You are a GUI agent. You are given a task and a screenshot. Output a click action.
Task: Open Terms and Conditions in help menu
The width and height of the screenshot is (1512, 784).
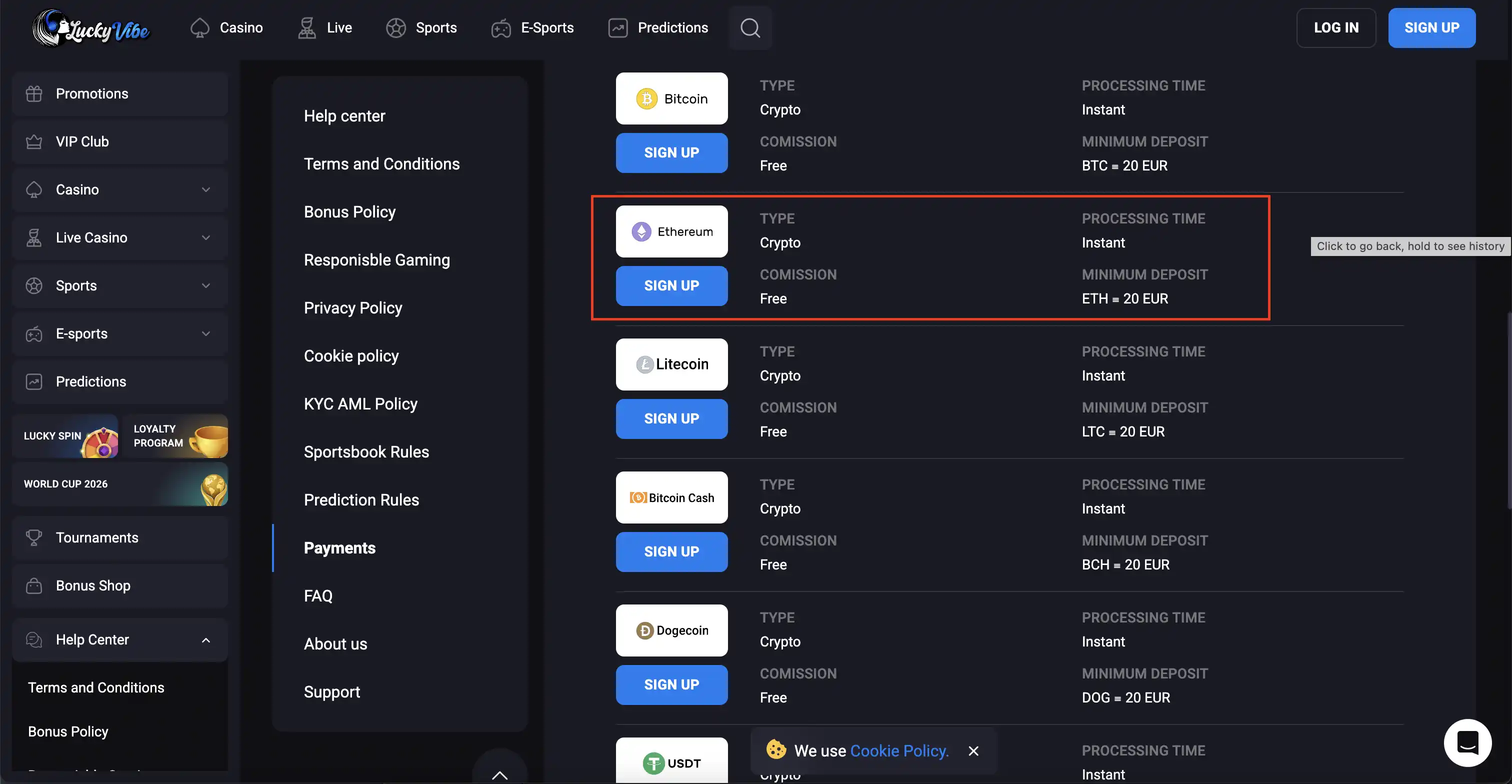(x=381, y=164)
